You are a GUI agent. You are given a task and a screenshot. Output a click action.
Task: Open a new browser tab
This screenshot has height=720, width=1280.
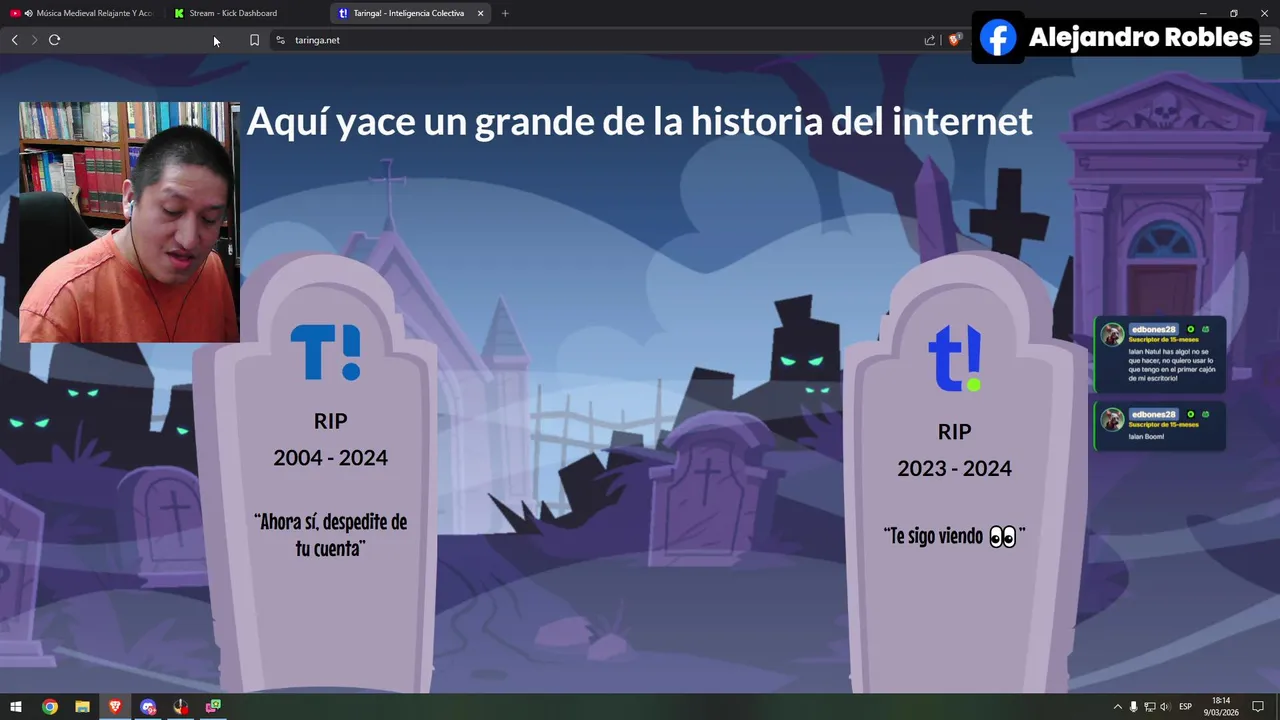tap(505, 13)
